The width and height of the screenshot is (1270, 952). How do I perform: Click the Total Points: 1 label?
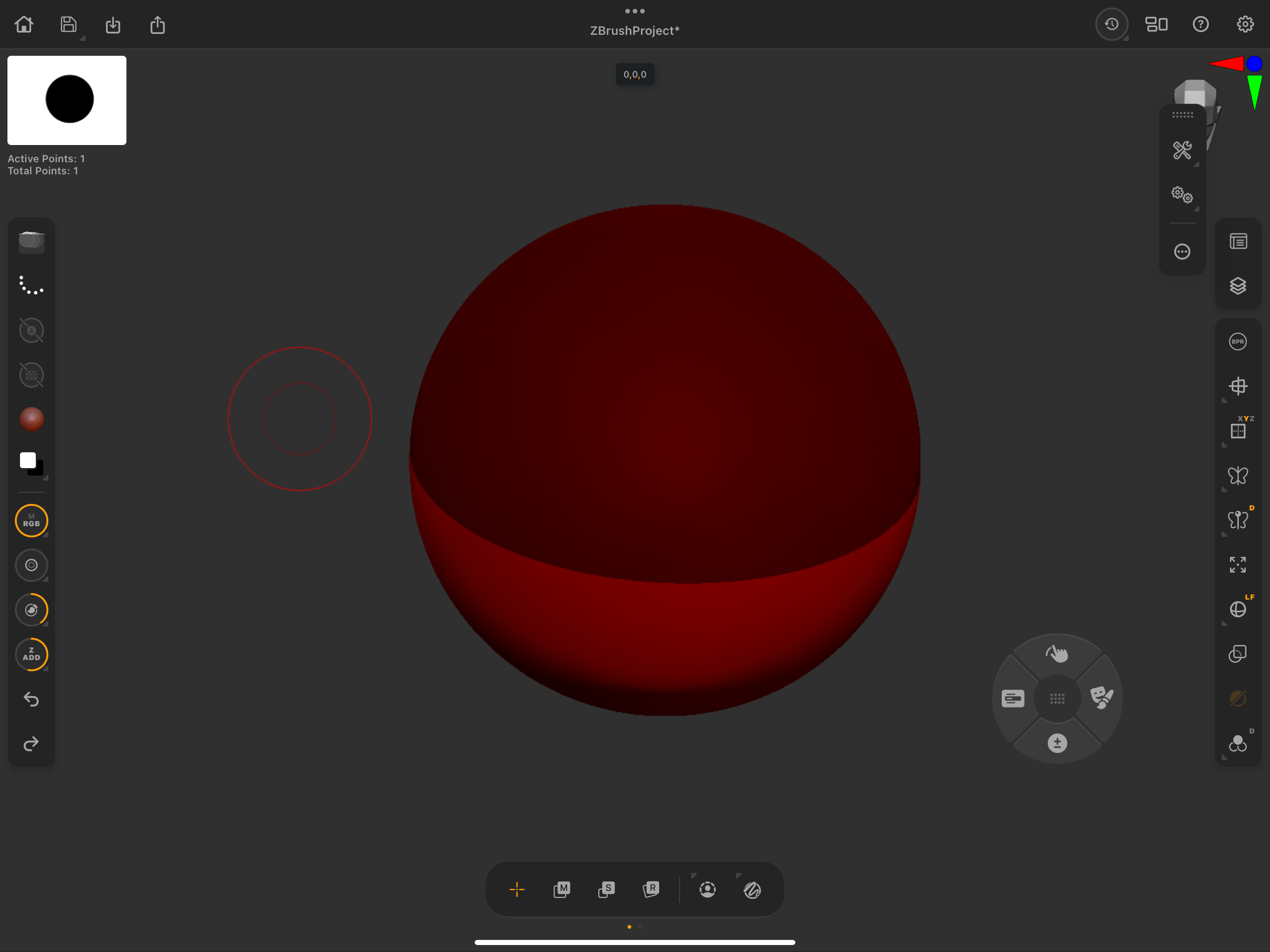click(42, 171)
